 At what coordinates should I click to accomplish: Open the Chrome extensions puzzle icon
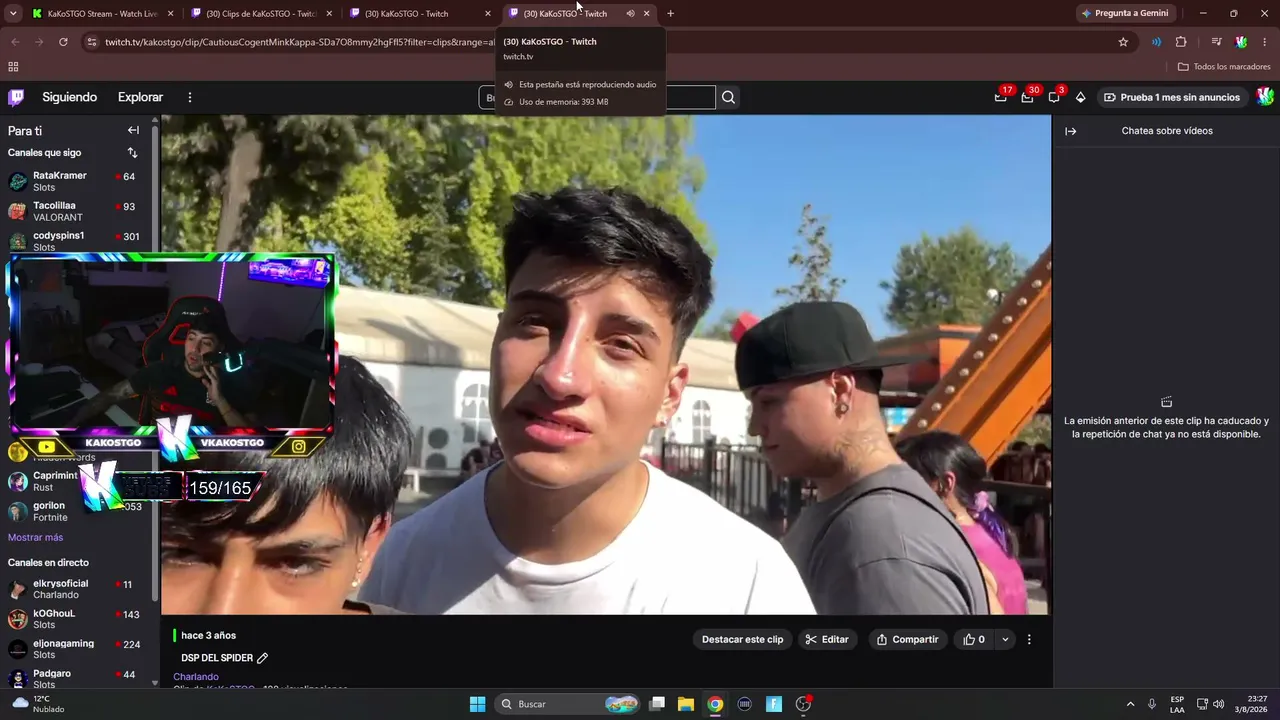click(x=1181, y=42)
